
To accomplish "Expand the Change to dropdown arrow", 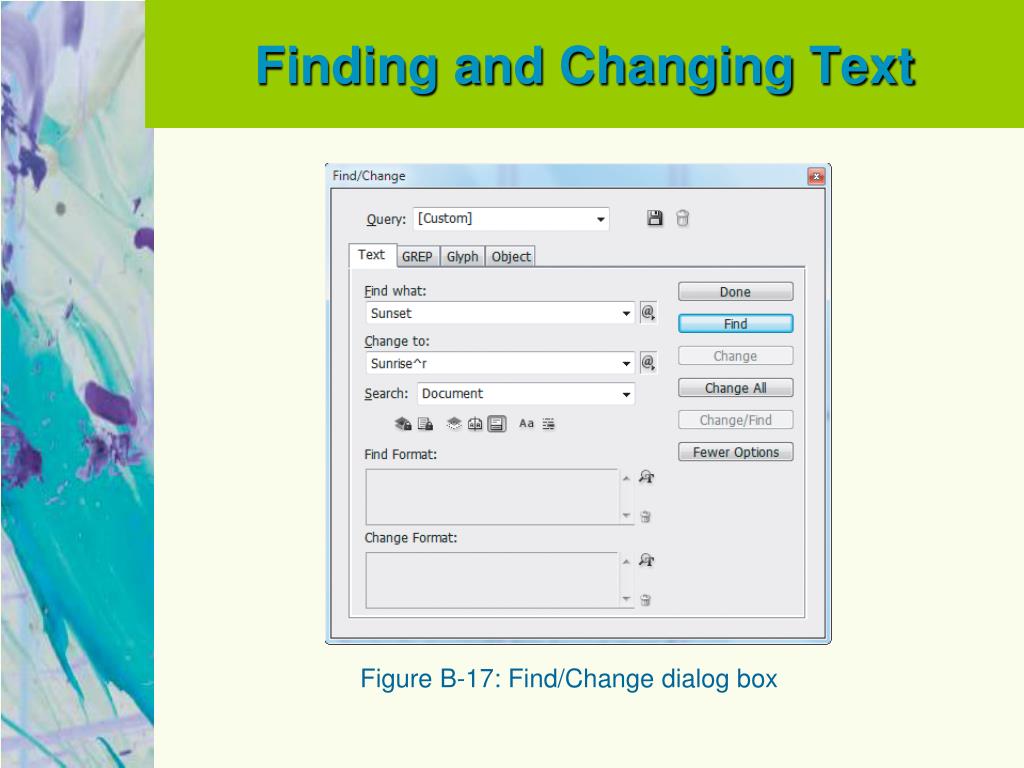I will pos(626,364).
